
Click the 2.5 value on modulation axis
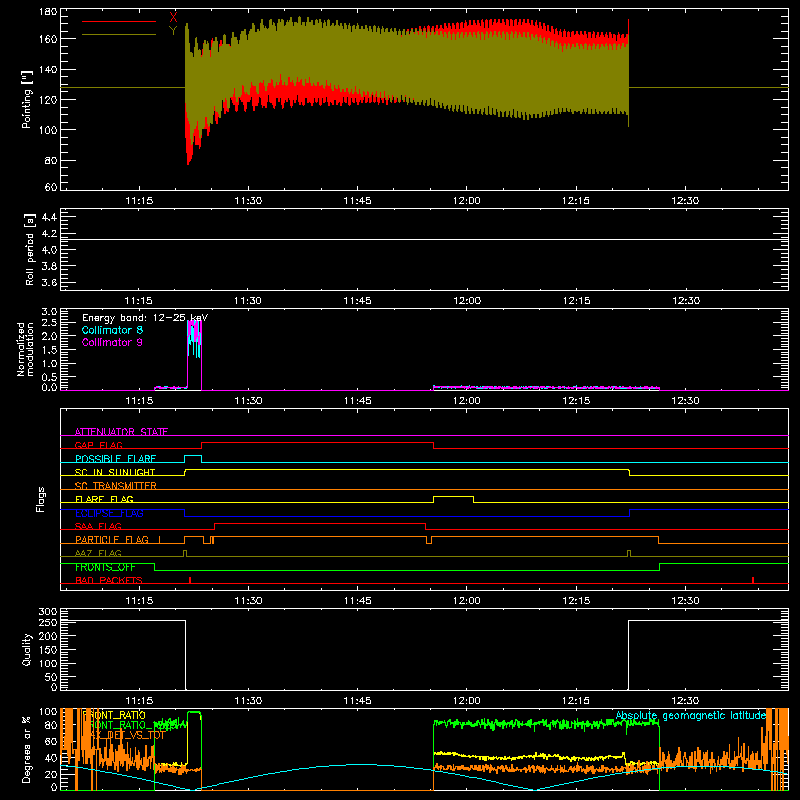coord(49,323)
